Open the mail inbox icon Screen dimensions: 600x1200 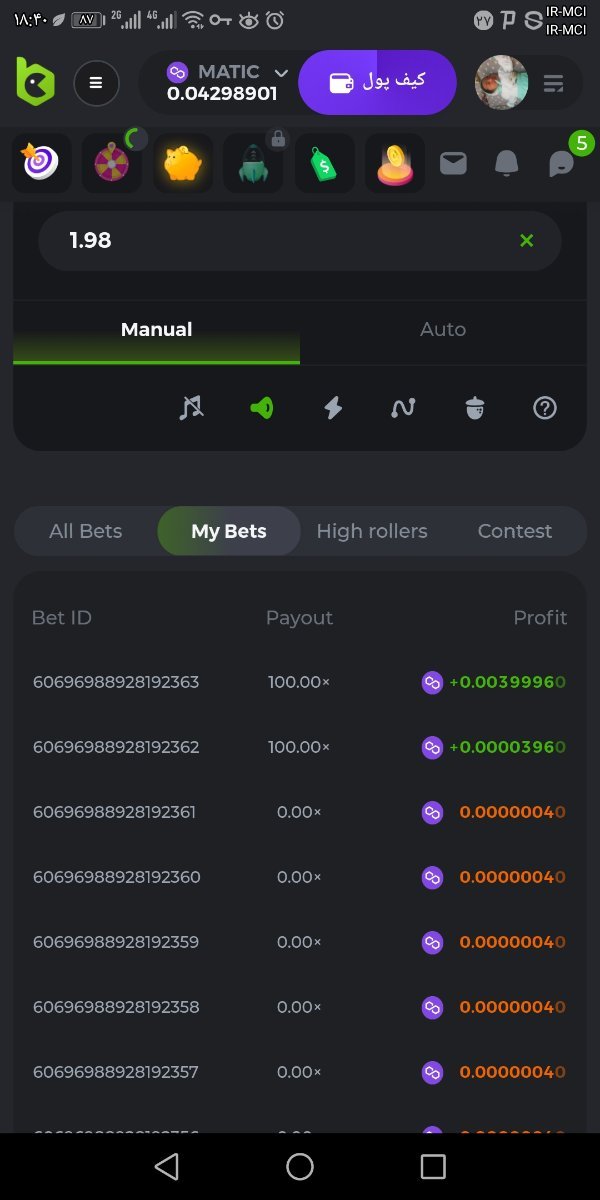click(x=453, y=163)
